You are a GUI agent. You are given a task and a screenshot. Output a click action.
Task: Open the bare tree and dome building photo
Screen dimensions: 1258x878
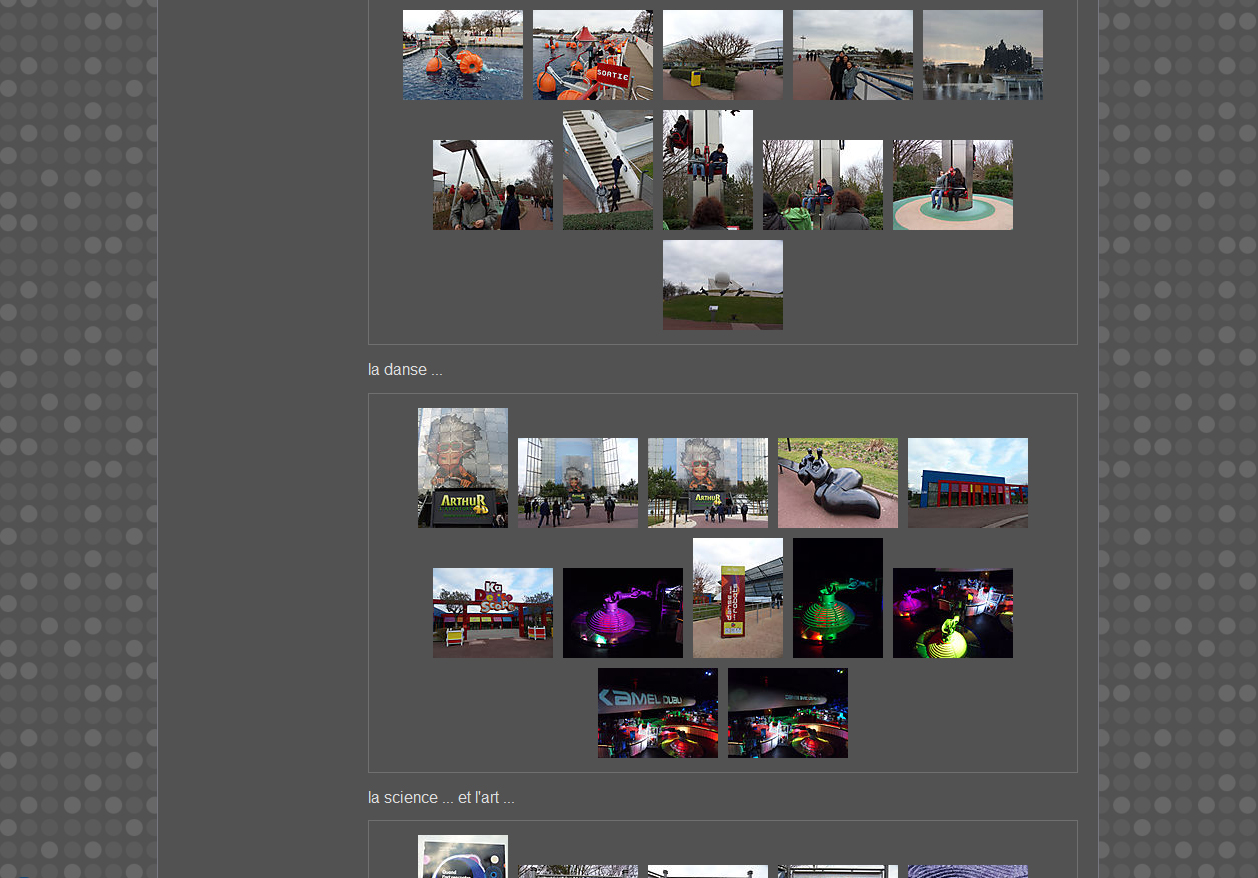point(722,55)
